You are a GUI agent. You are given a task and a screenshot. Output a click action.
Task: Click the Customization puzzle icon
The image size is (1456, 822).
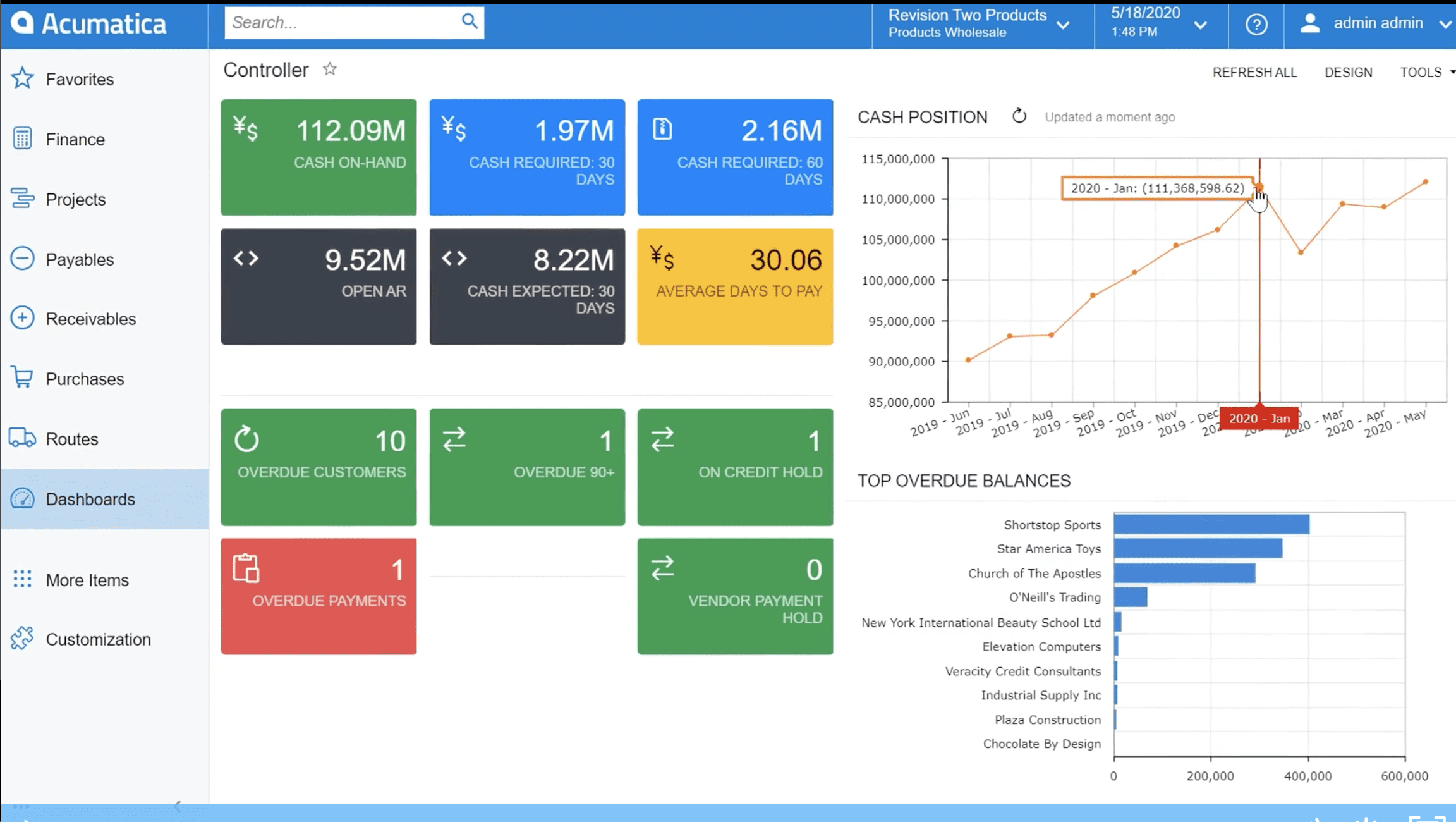(22, 639)
